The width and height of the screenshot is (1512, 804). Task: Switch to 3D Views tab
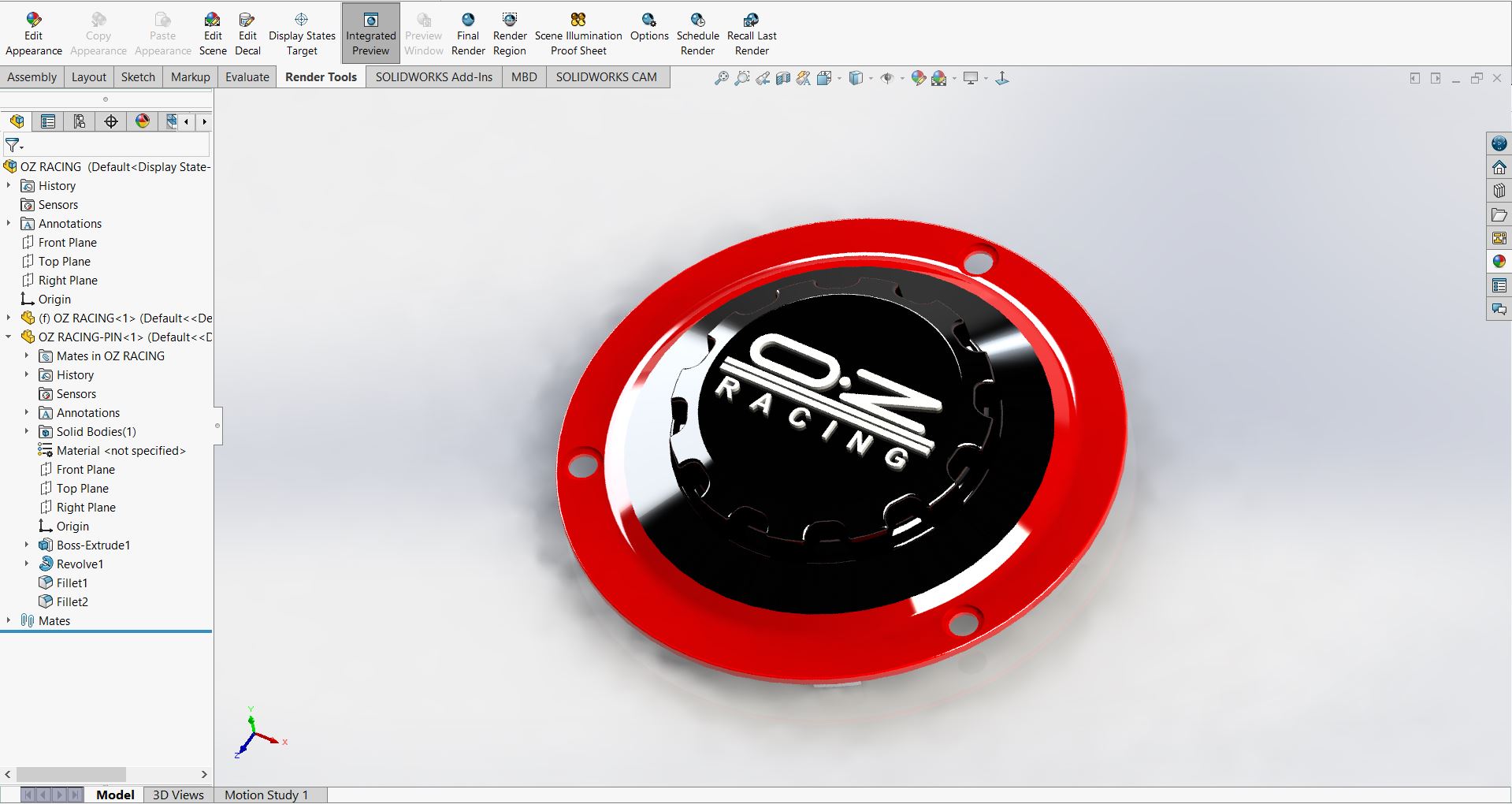point(178,795)
